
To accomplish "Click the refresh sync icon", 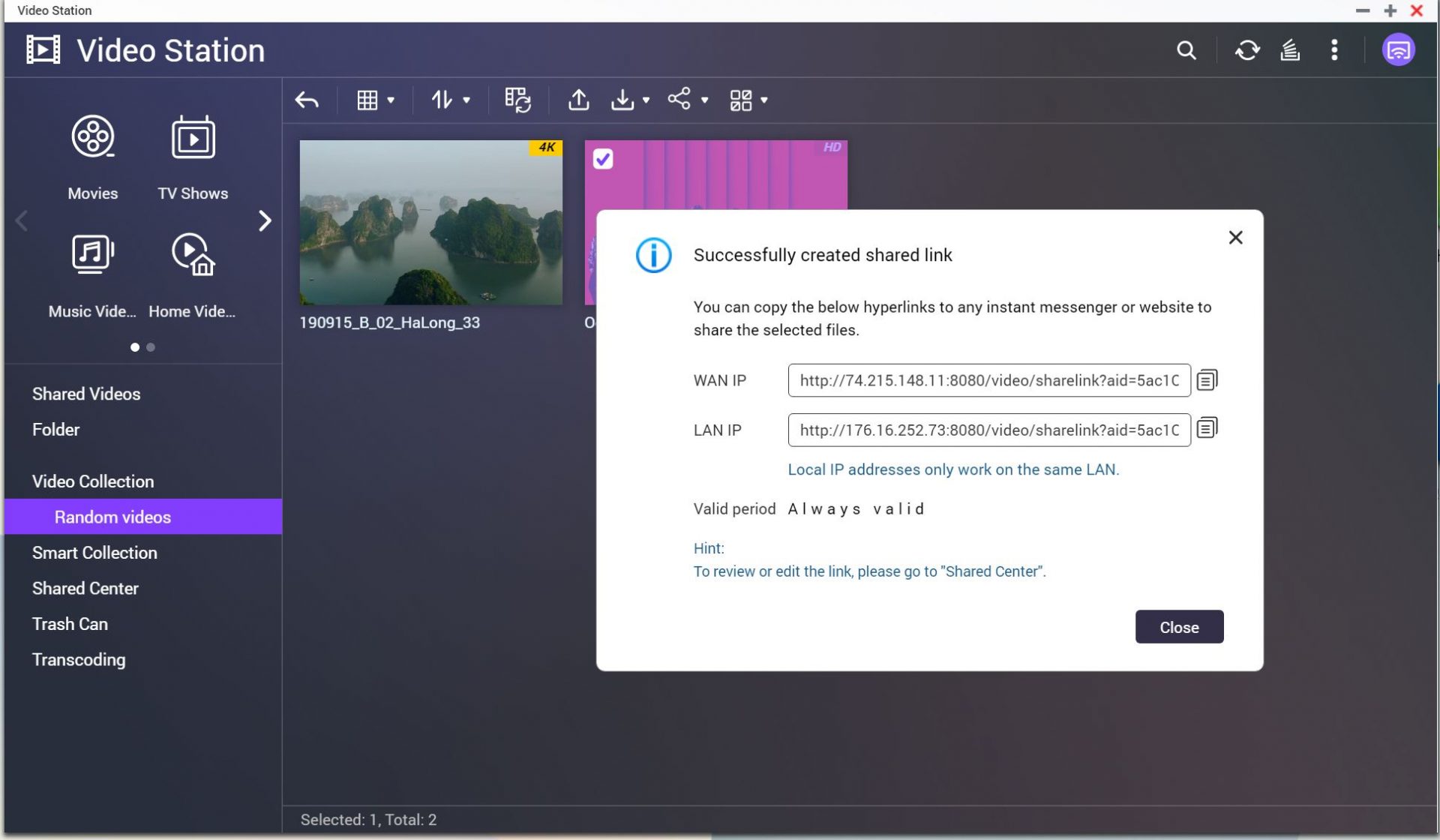I will point(1246,50).
